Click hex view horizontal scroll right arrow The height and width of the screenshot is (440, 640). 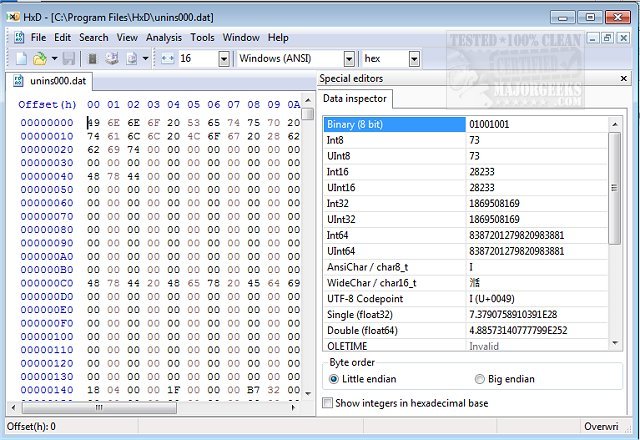pyautogui.click(x=293, y=407)
